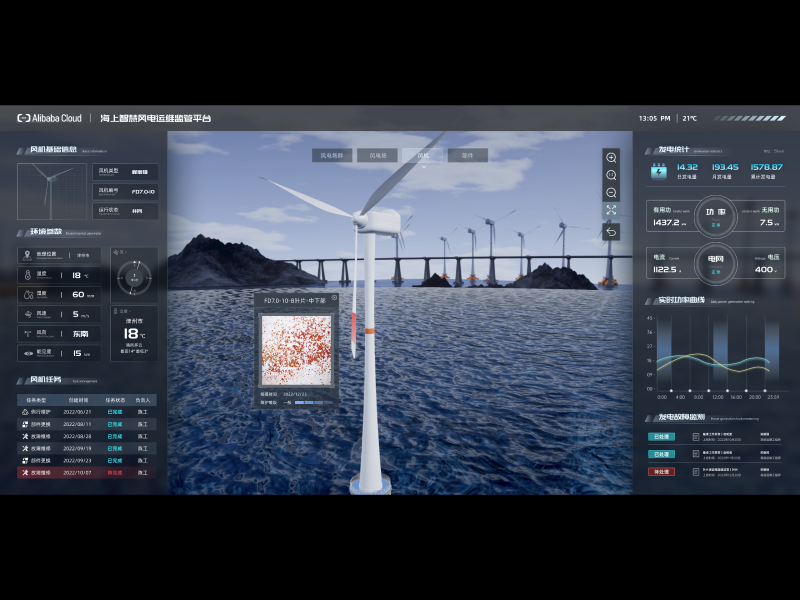
Task: Select the 2022/10/07 pending task row
Action: (87, 472)
